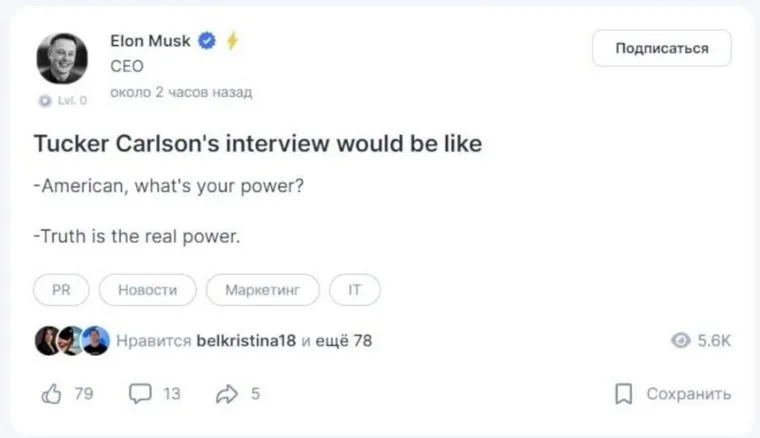The image size is (760, 438).
Task: Open the Elon Musk profile name
Action: point(153,42)
